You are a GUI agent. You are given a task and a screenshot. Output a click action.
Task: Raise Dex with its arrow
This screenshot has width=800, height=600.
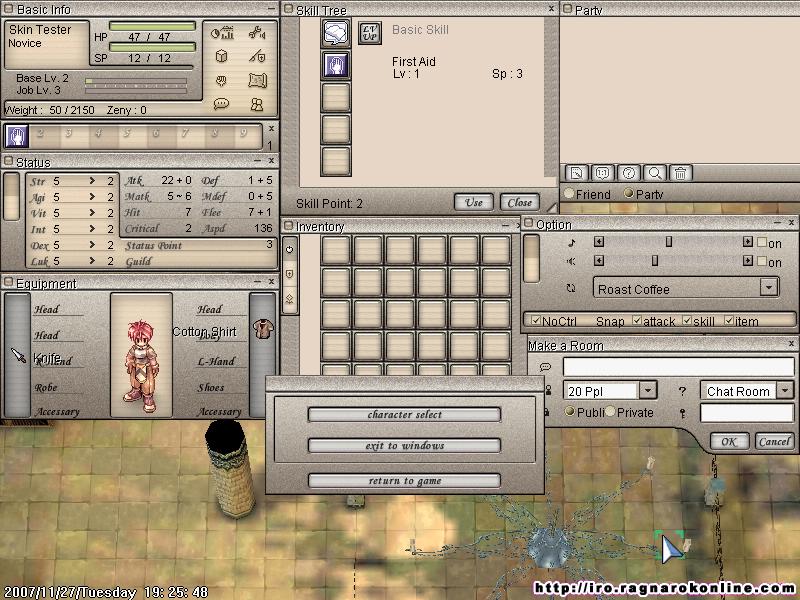click(92, 245)
